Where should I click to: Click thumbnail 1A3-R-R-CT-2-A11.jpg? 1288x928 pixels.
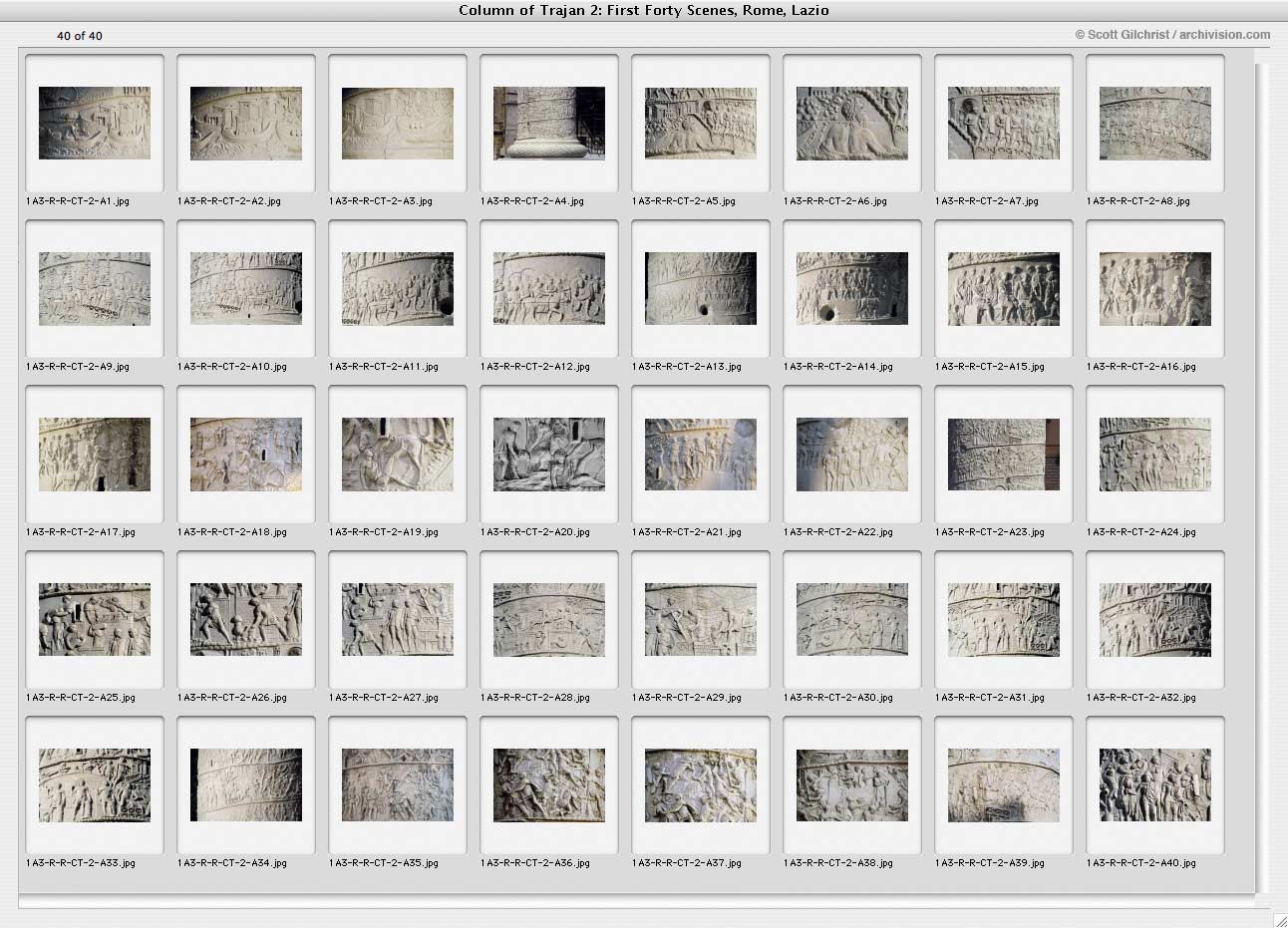pos(398,288)
